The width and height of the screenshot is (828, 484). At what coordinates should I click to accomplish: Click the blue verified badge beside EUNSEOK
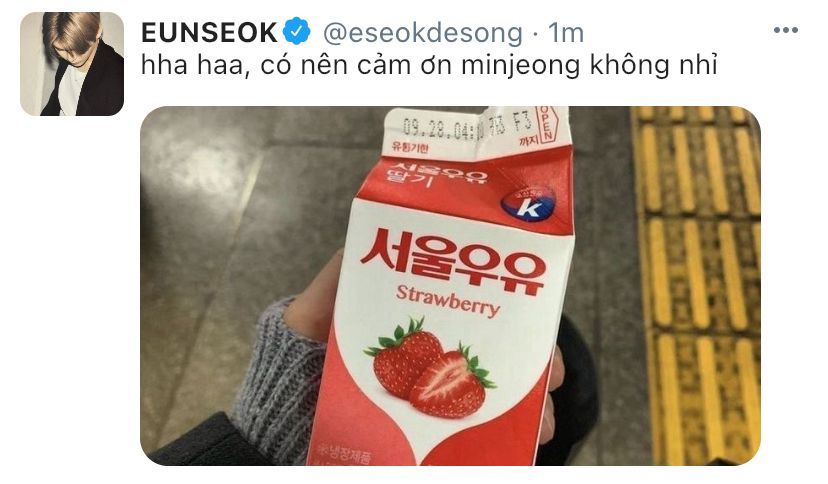tap(297, 31)
